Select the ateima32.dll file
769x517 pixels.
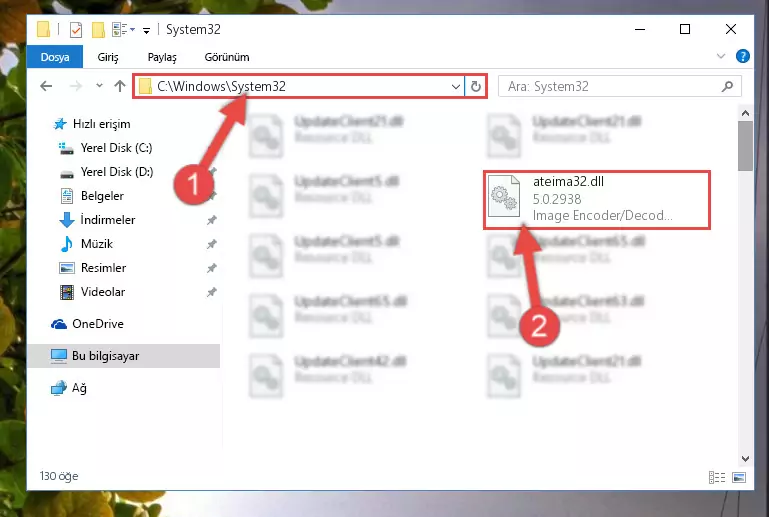click(597, 200)
